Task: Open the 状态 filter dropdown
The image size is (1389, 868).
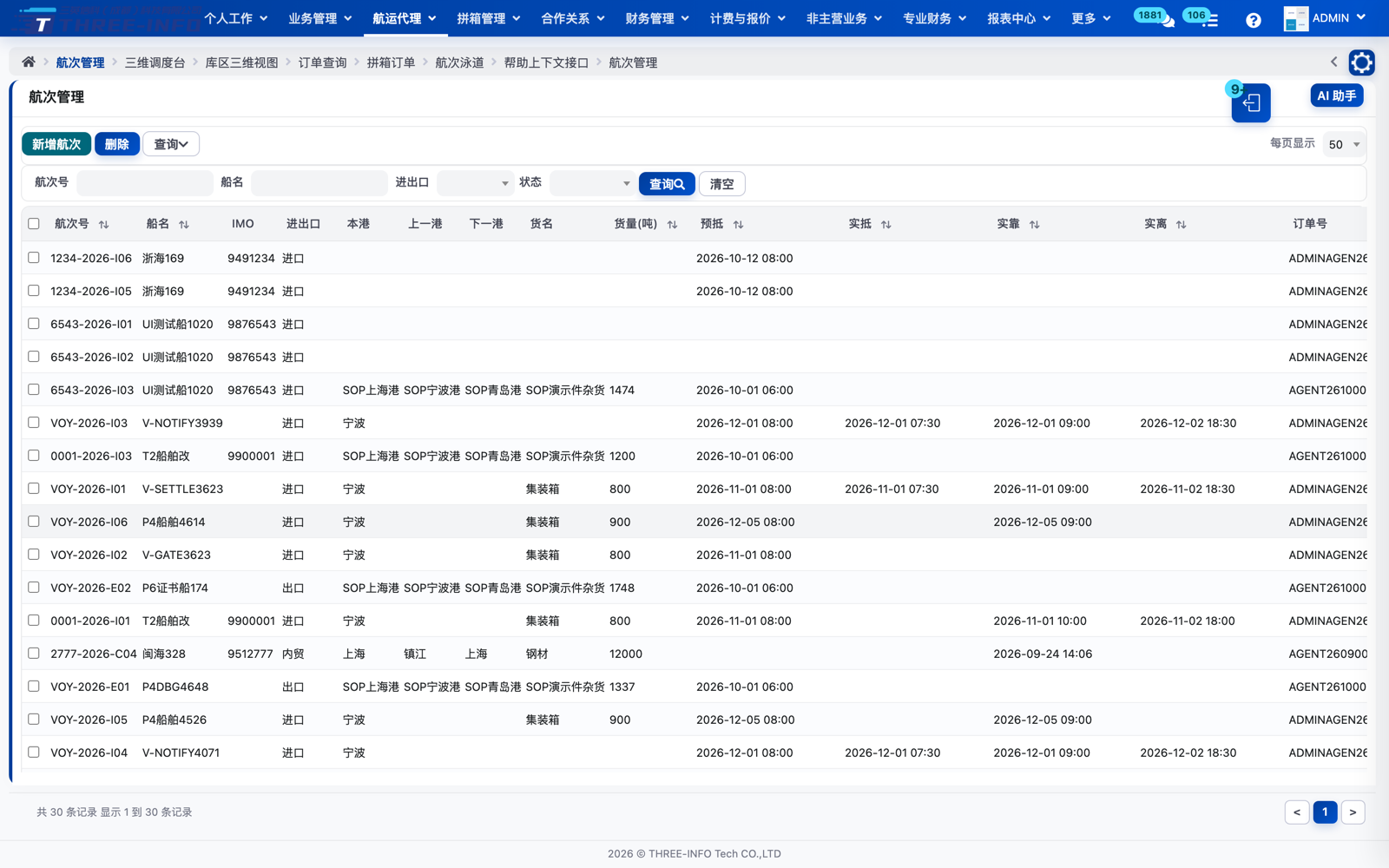Action: coord(592,183)
